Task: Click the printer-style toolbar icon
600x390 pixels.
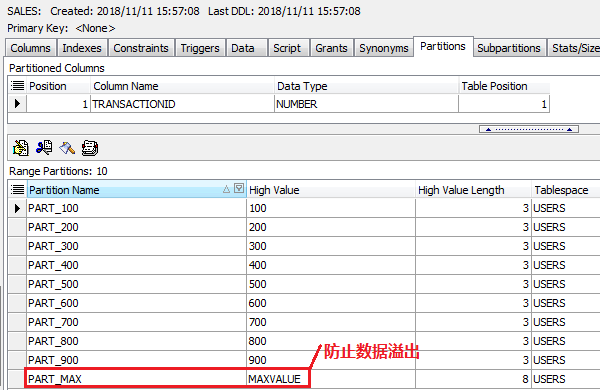Action: coord(90,148)
